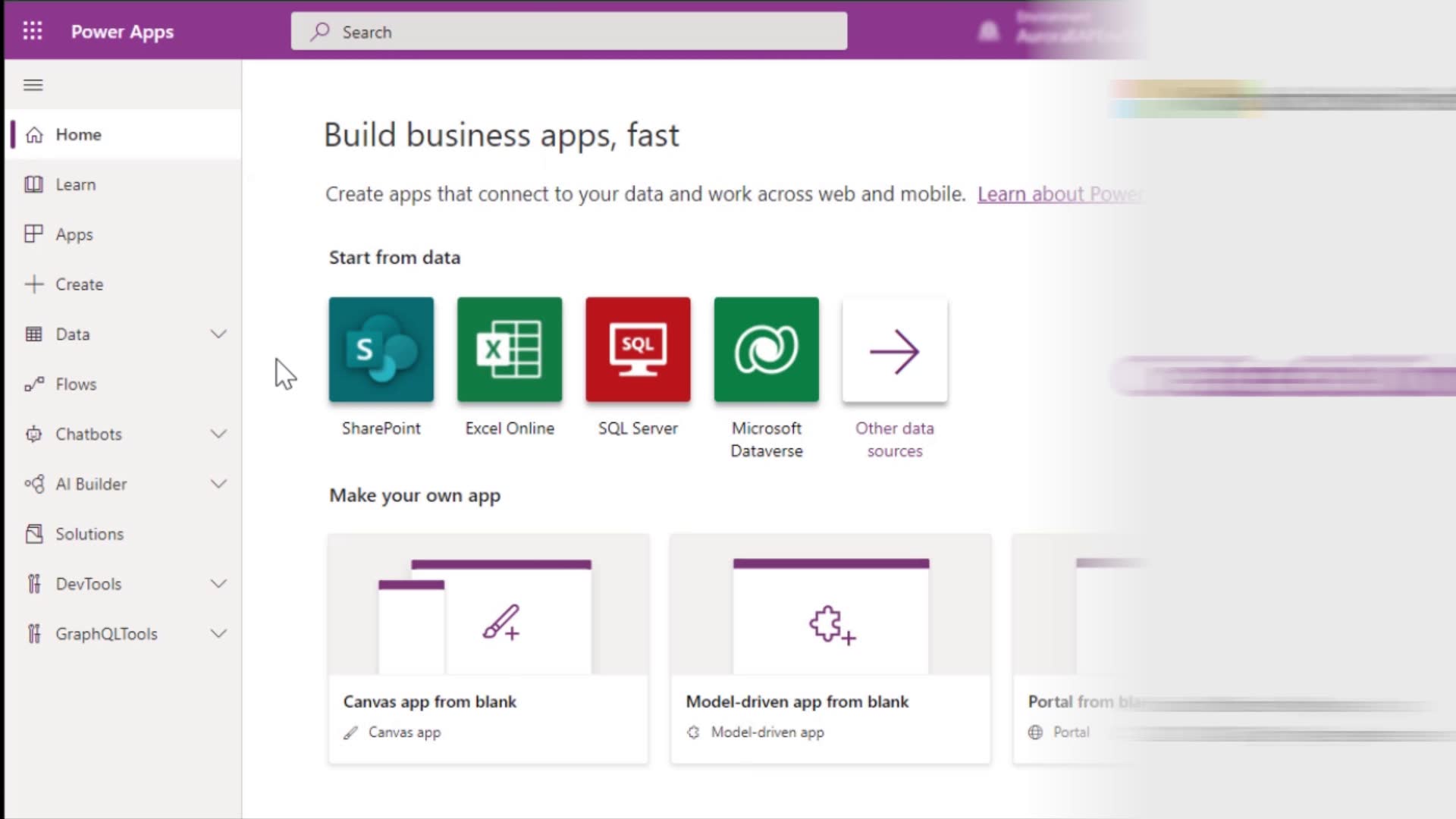This screenshot has width=1456, height=819.
Task: Click the Learn book icon
Action: (x=34, y=184)
